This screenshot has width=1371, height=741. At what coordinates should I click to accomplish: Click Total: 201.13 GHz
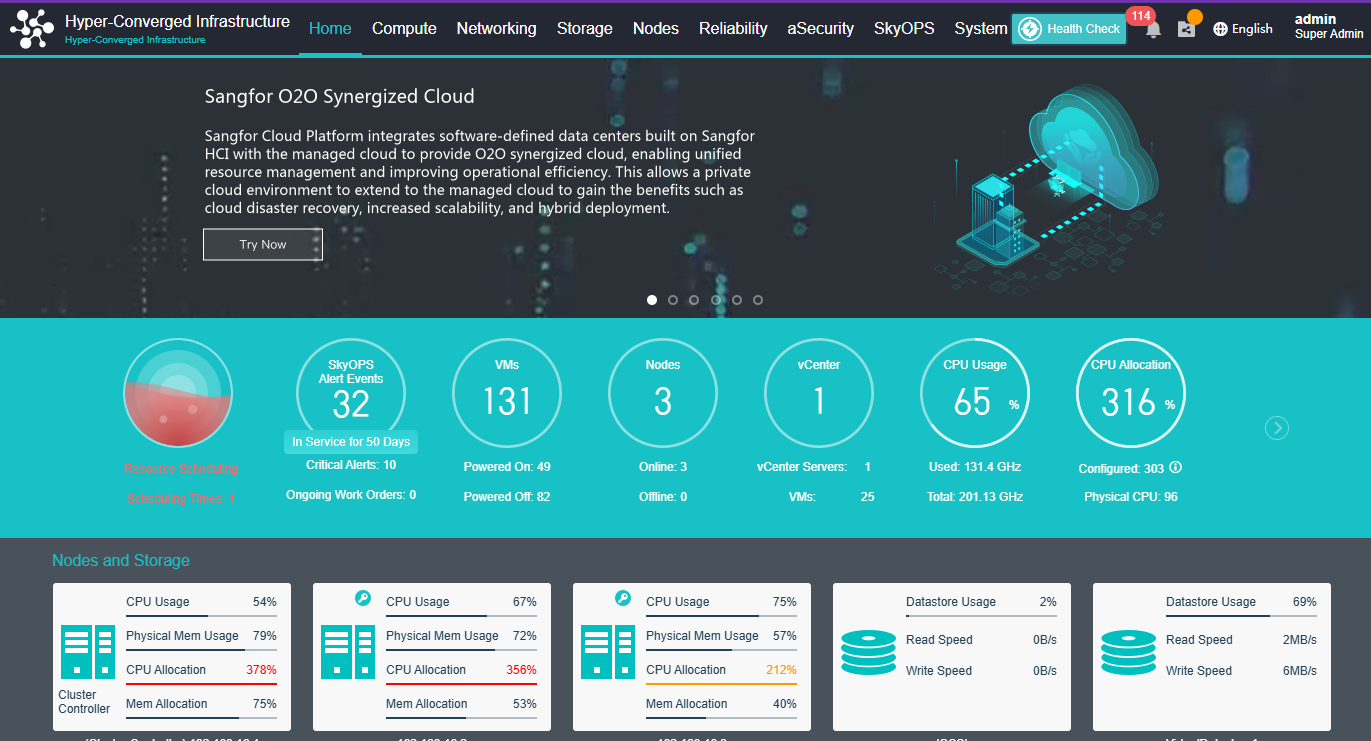[x=975, y=497]
